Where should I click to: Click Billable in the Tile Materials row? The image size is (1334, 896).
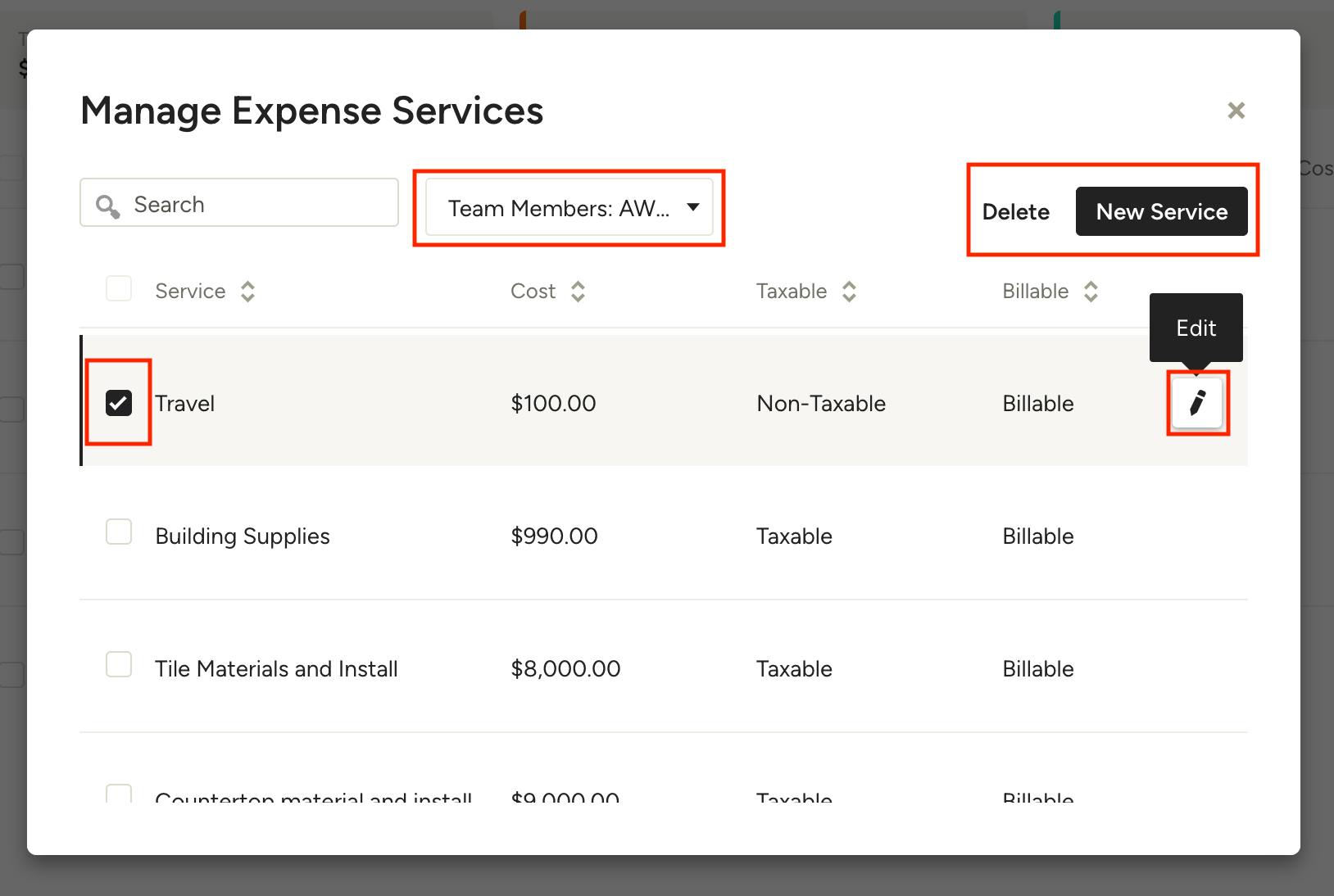1038,669
